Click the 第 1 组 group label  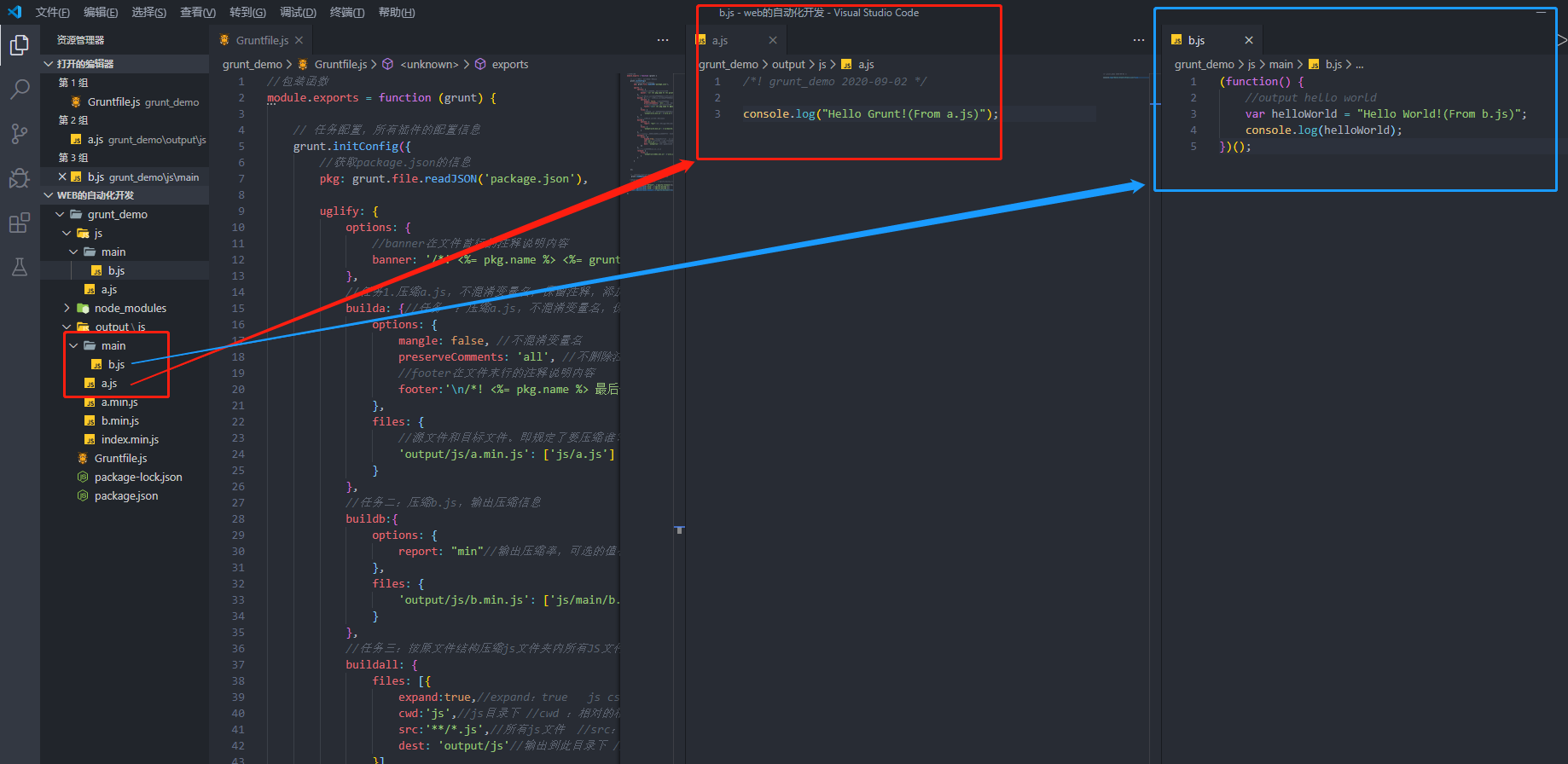click(x=73, y=83)
